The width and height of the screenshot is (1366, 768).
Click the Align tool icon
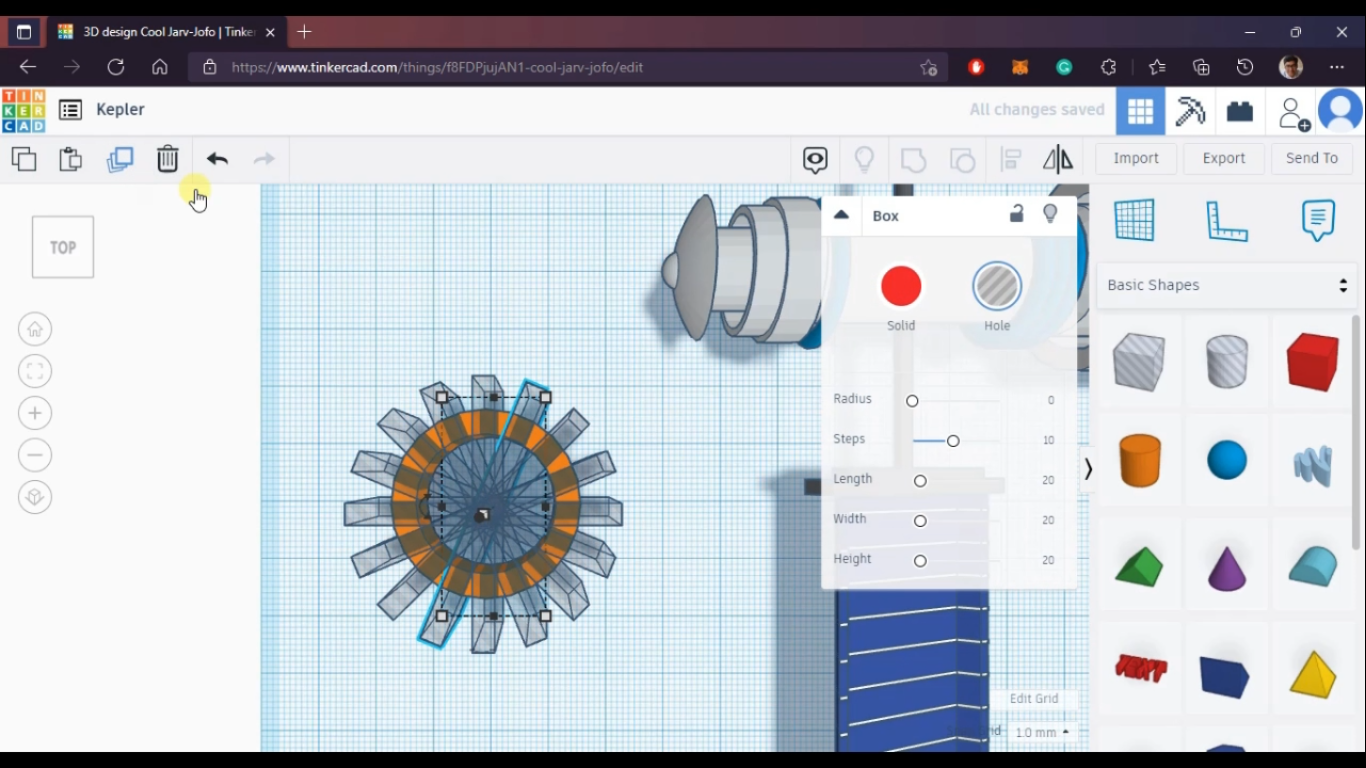coord(1011,159)
